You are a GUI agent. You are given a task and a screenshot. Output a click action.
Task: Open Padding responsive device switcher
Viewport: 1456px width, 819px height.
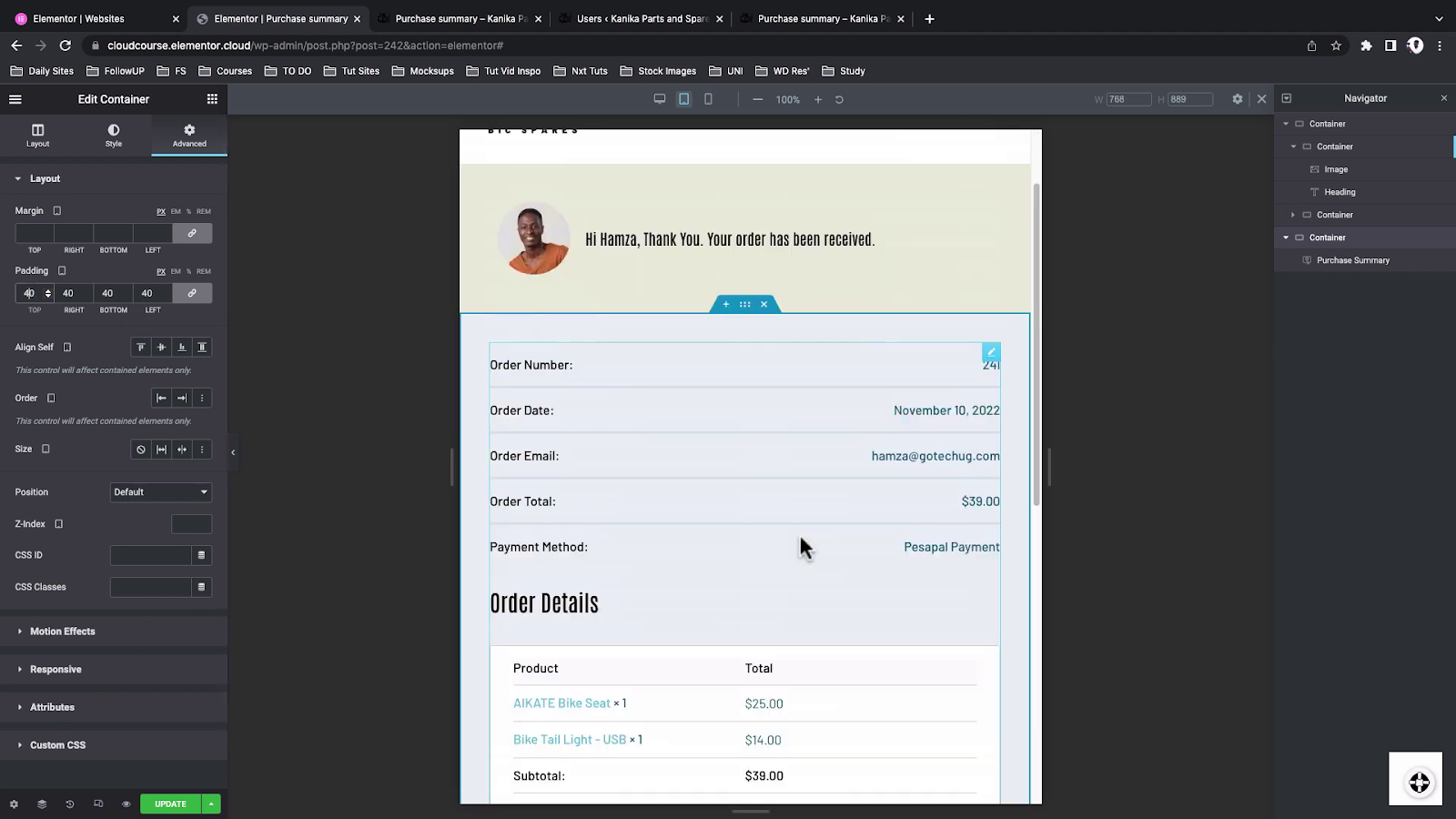(63, 271)
